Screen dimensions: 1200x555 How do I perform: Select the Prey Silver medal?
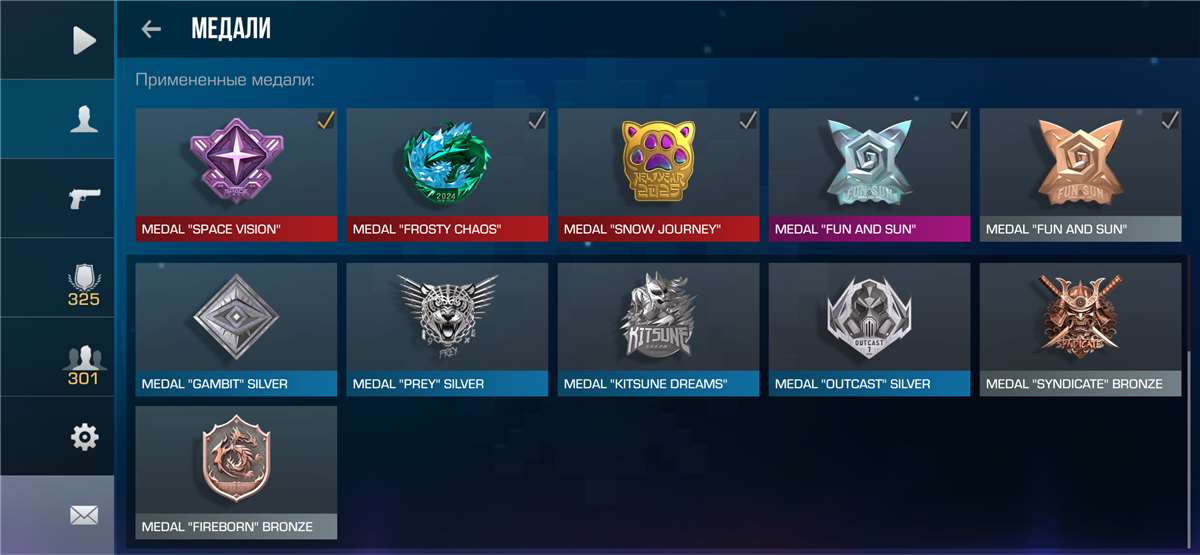[x=447, y=329]
